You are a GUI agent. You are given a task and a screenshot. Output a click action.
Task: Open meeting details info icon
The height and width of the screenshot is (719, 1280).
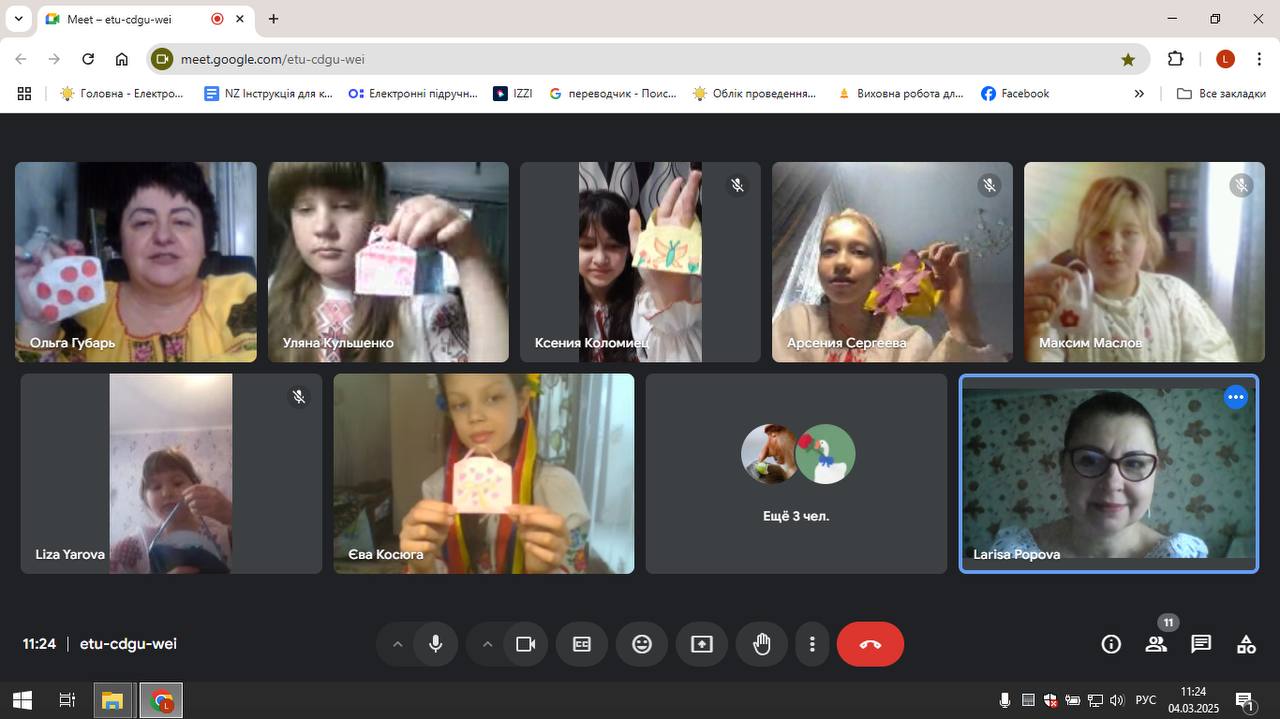tap(1111, 644)
